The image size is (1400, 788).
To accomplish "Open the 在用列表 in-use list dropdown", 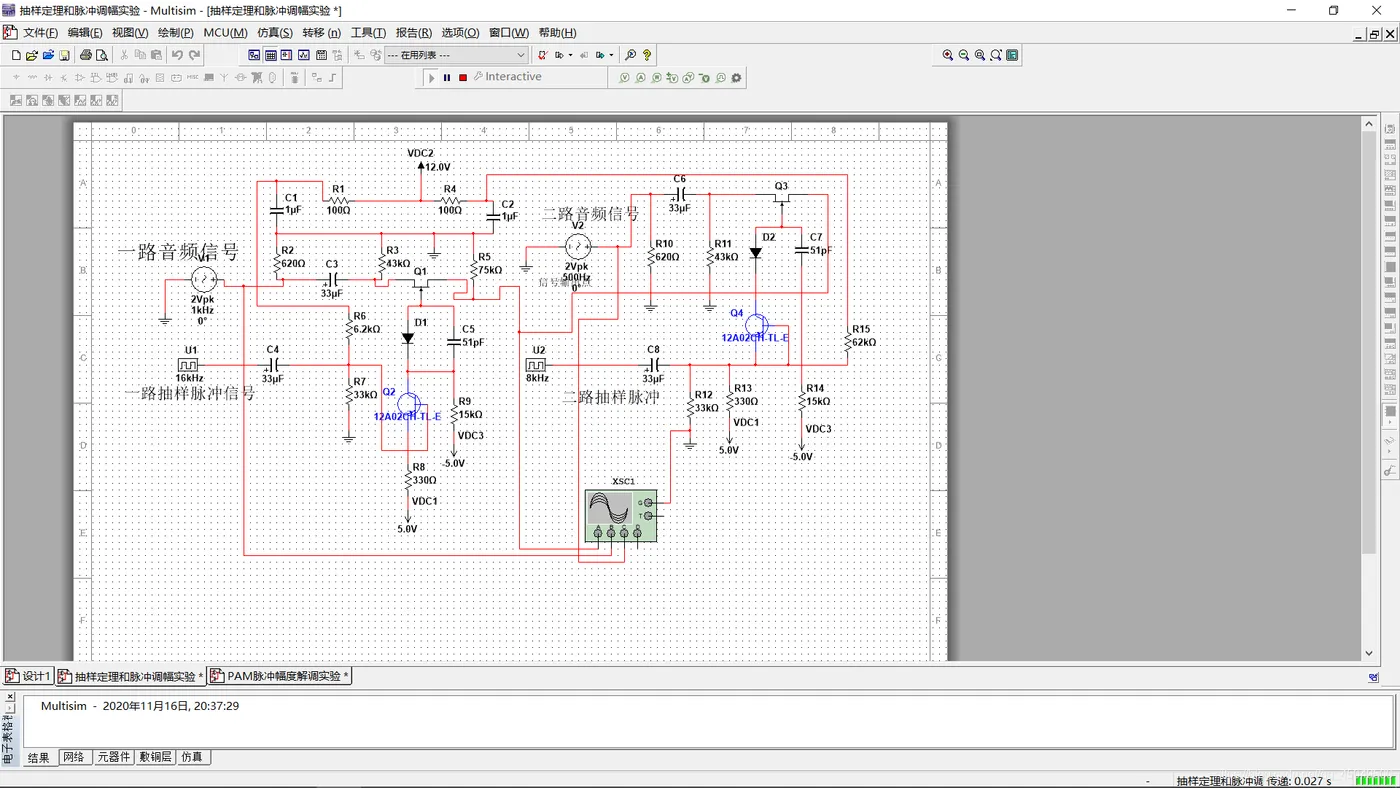I will [x=456, y=55].
